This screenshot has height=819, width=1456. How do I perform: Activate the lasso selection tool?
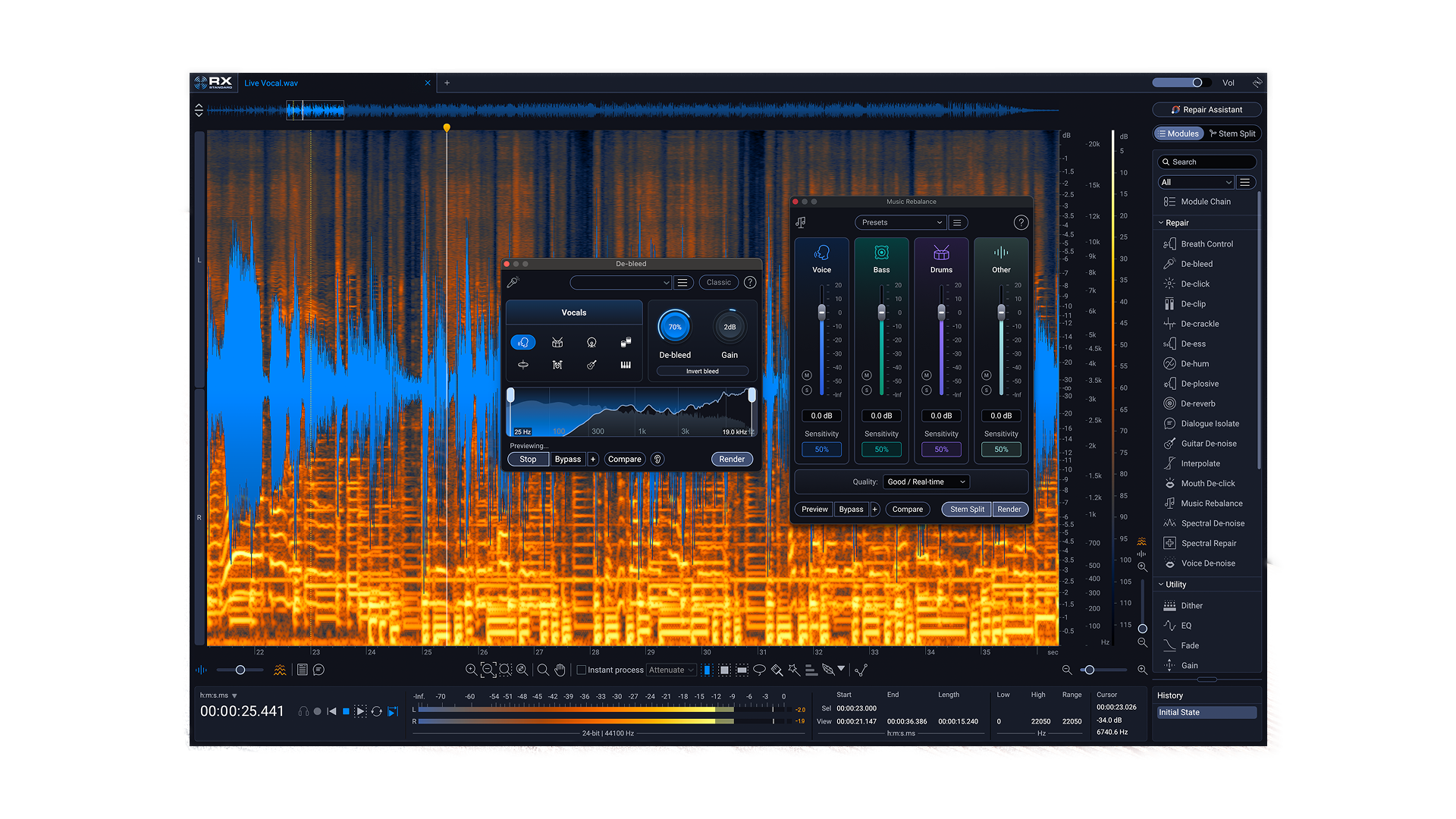tap(759, 670)
